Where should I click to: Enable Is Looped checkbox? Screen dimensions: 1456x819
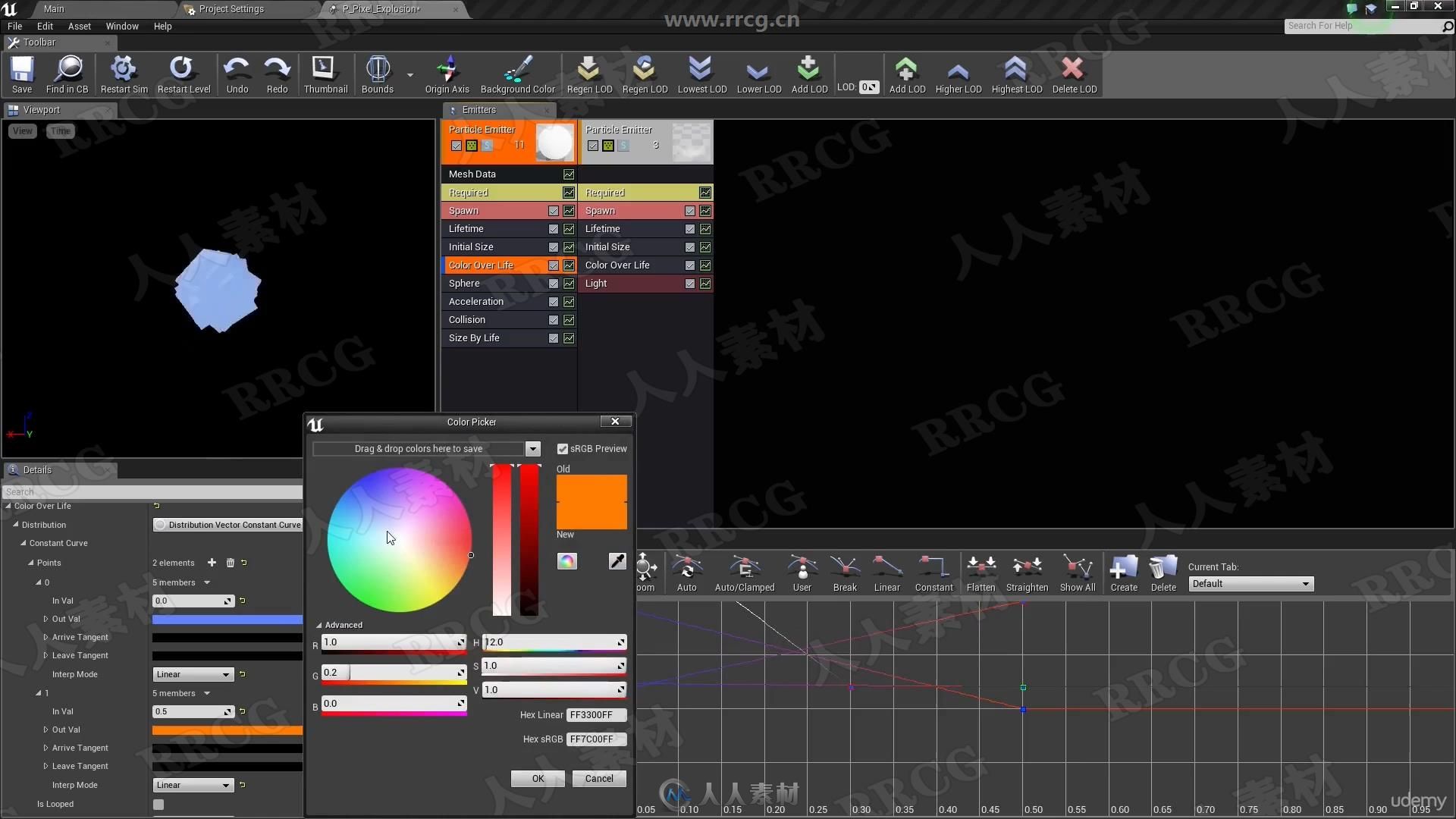[x=158, y=803]
